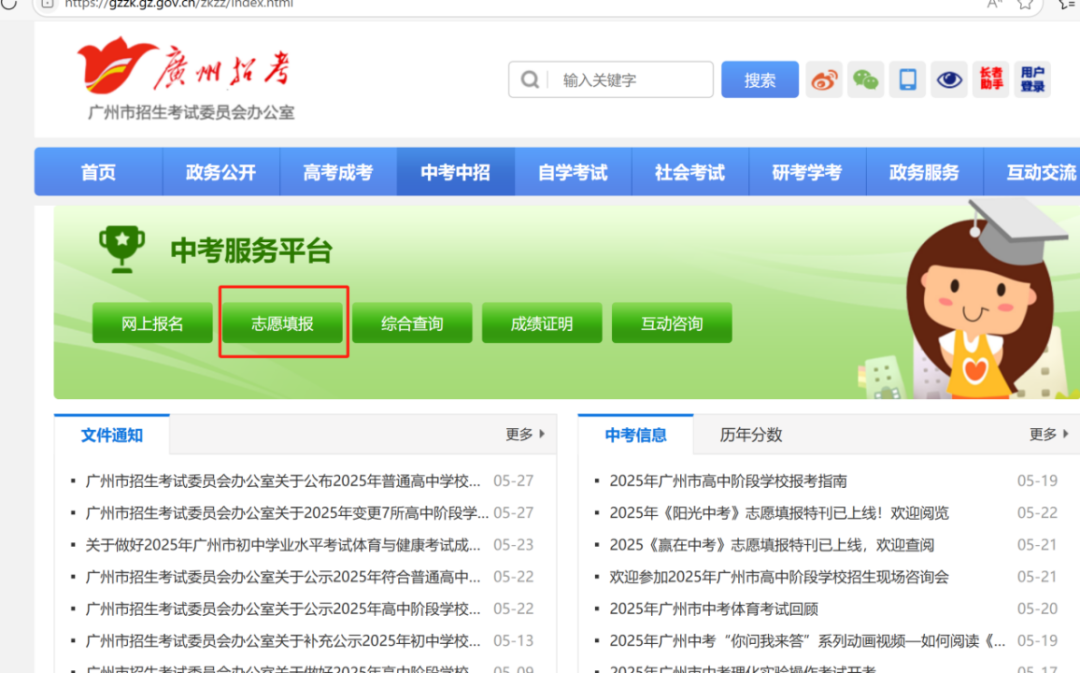
Task: Switch to the 历年分数 tab
Action: click(751, 435)
